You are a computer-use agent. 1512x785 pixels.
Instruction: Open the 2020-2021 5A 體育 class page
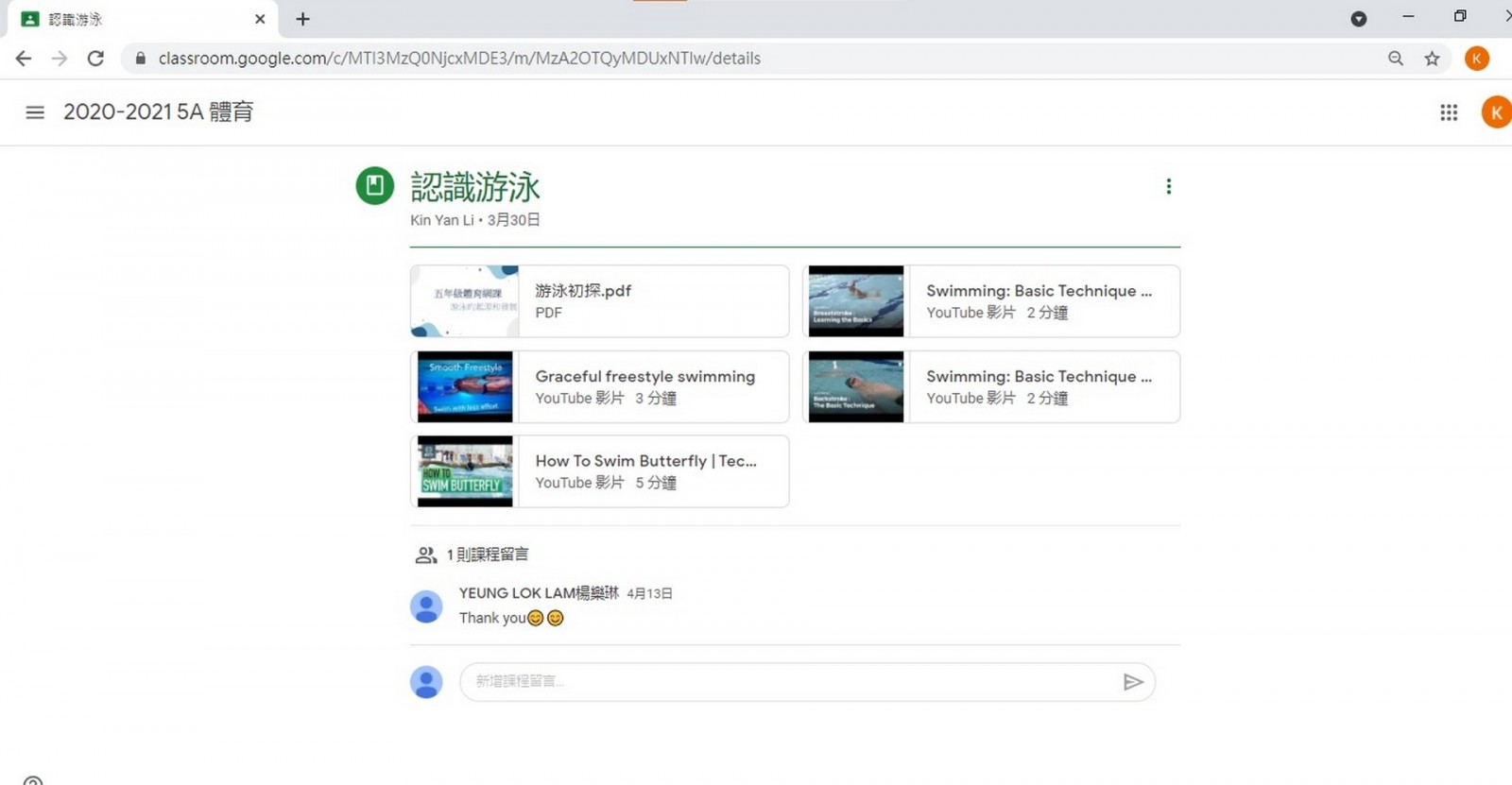158,112
